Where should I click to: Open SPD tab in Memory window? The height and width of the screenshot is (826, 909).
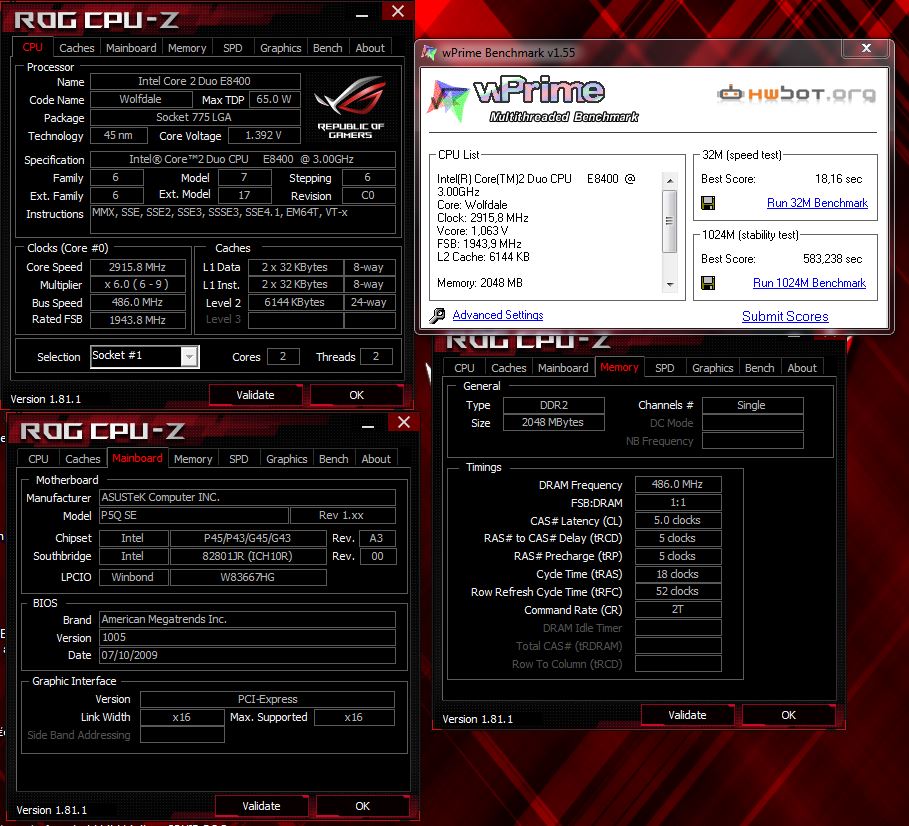[x=664, y=368]
